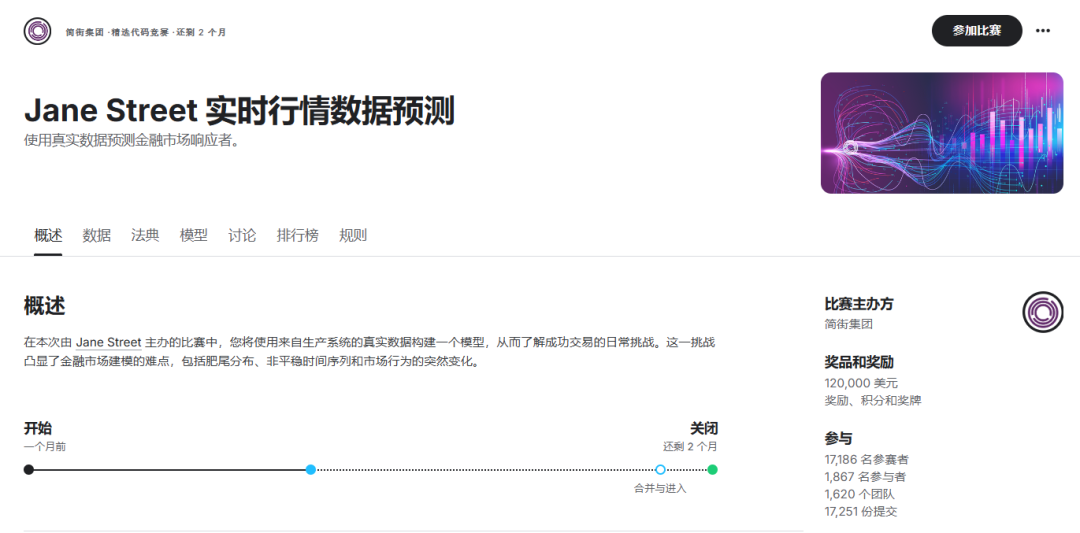1080x533 pixels.
Task: Switch to the 数据 tab
Action: coord(96,236)
